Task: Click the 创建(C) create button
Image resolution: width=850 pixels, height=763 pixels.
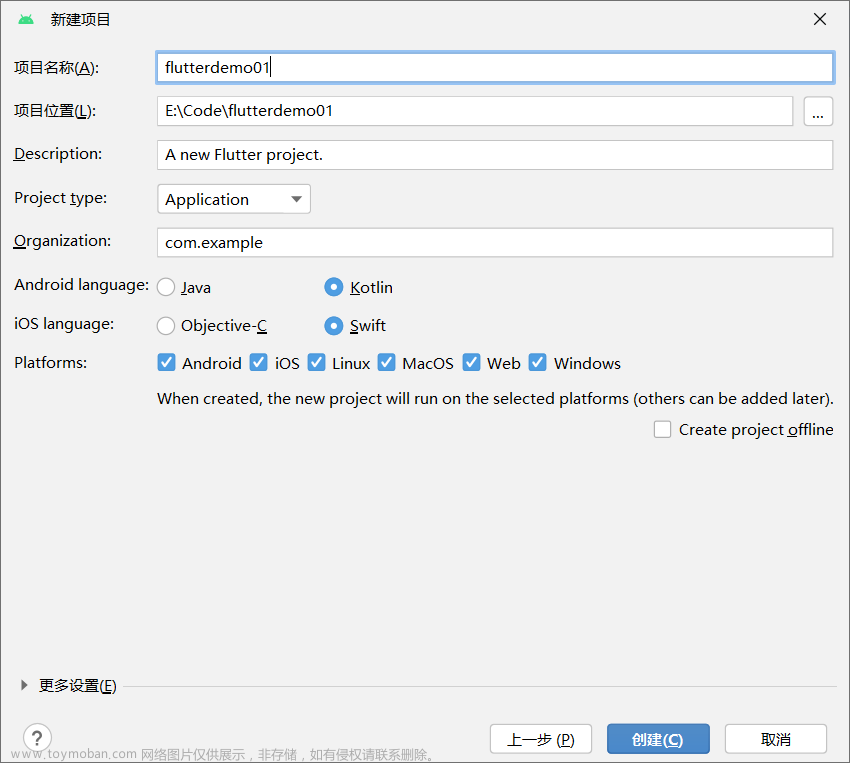Action: pos(658,739)
